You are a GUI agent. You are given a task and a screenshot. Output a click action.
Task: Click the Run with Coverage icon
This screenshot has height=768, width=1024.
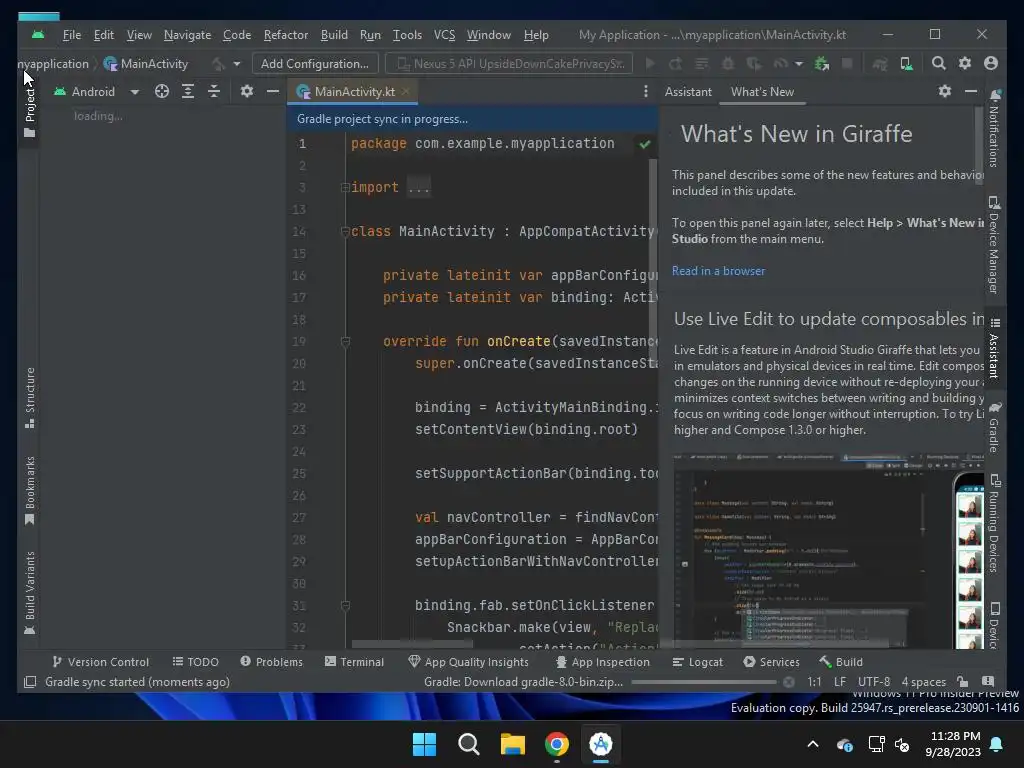click(x=754, y=63)
